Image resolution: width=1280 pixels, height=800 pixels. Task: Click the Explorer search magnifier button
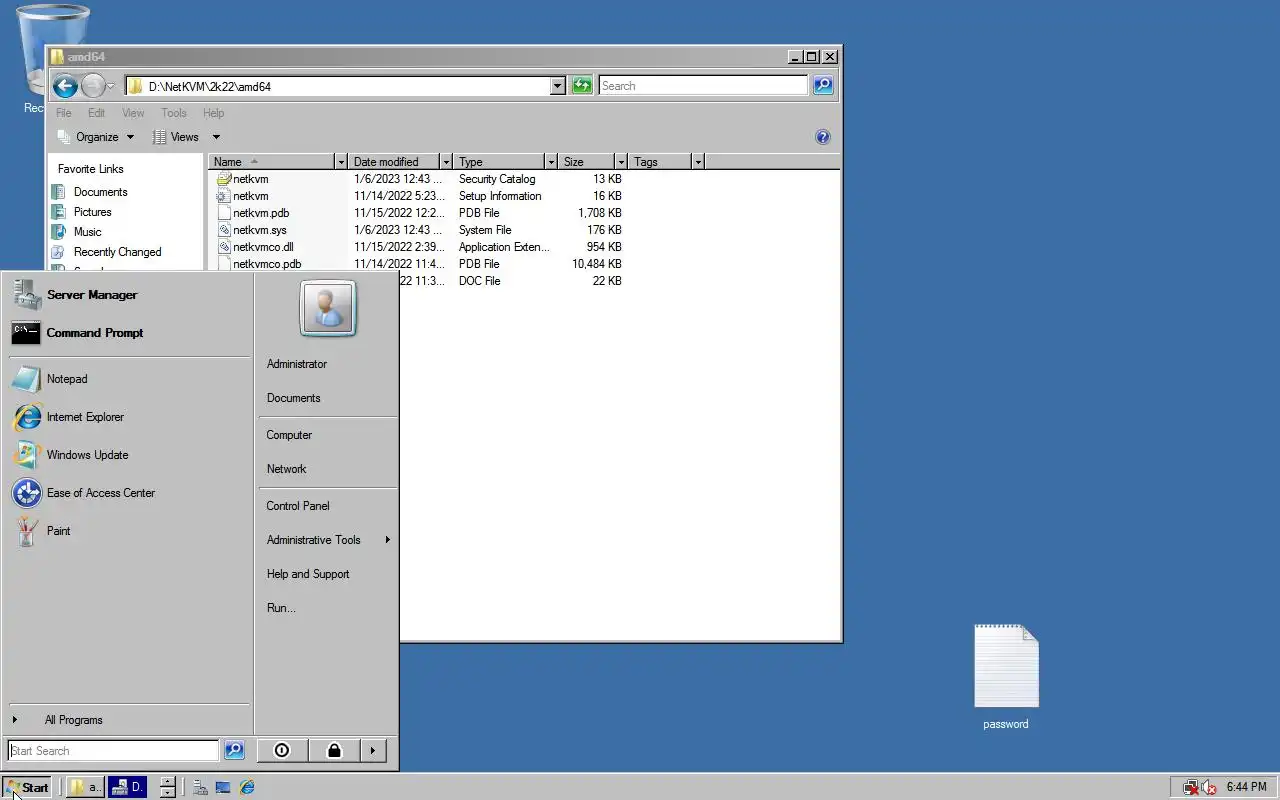(823, 86)
